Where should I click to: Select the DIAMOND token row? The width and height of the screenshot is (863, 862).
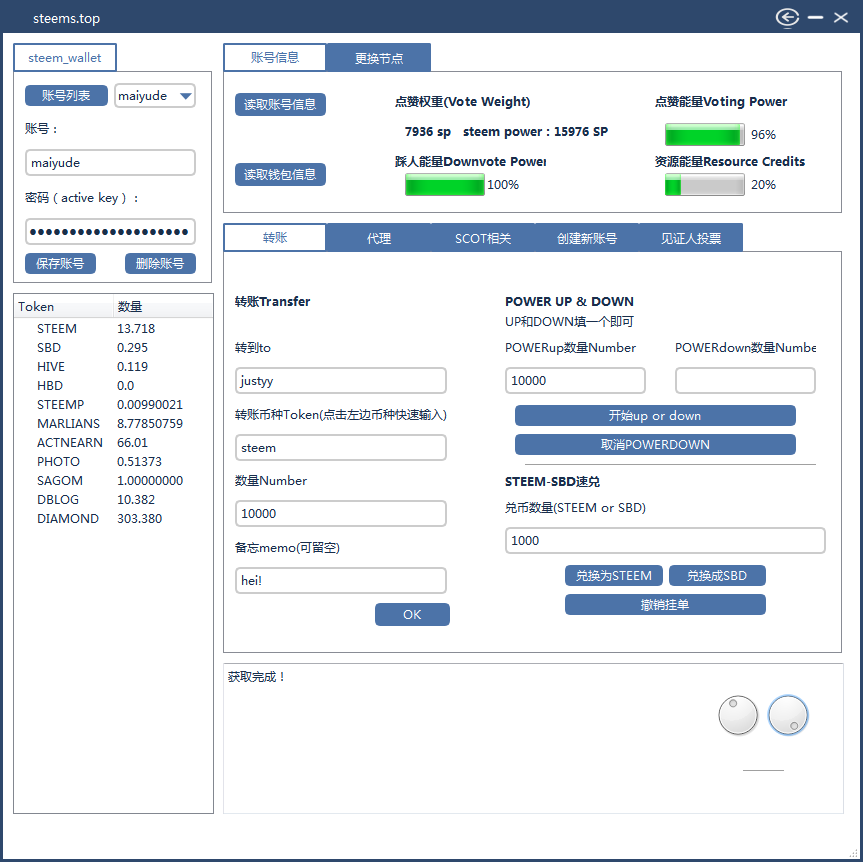coord(113,519)
